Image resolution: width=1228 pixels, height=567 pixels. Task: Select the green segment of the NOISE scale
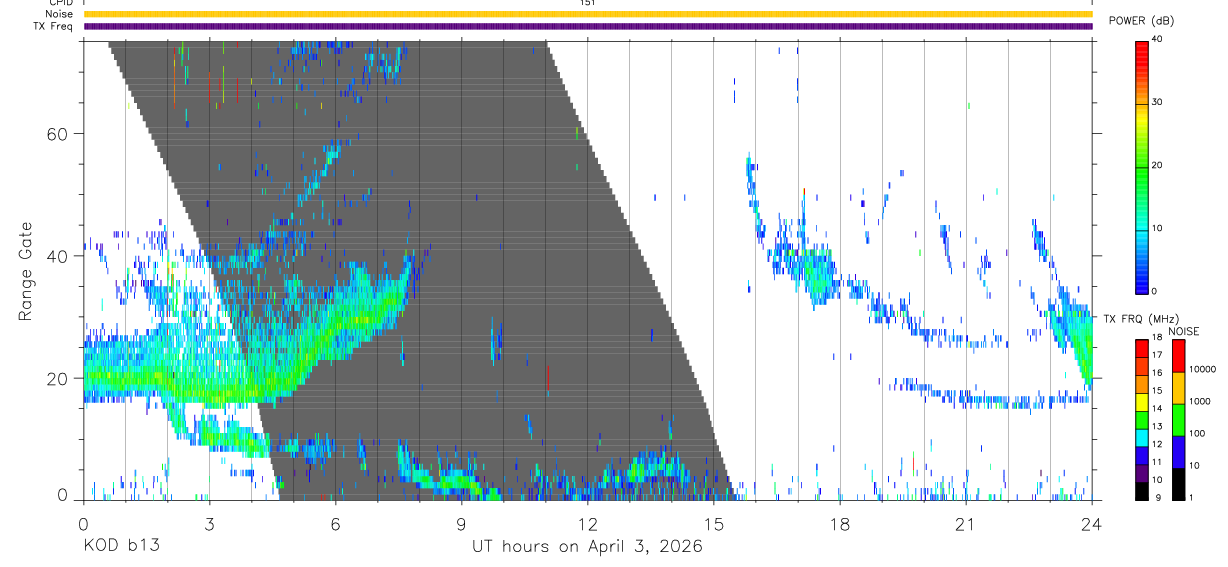click(1178, 420)
